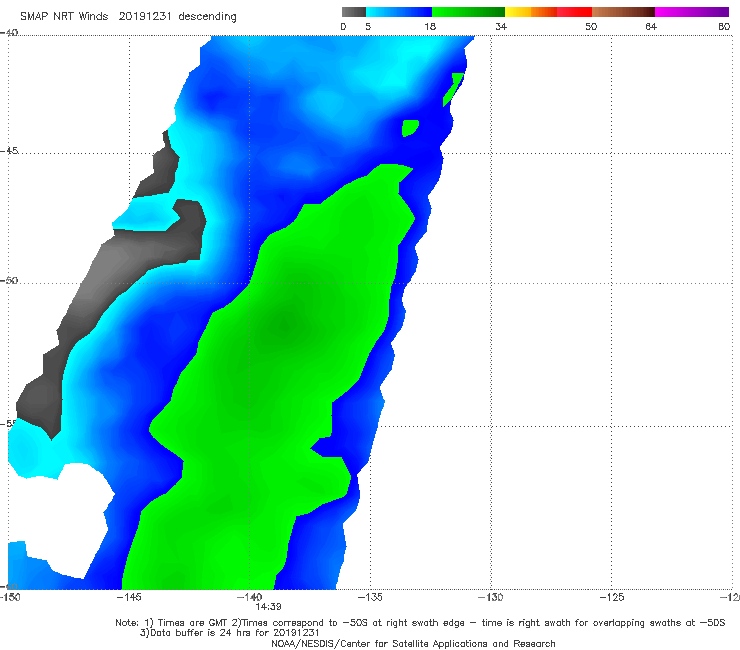Click the date '20191231' in the title
The image size is (740, 650).
(x=144, y=17)
